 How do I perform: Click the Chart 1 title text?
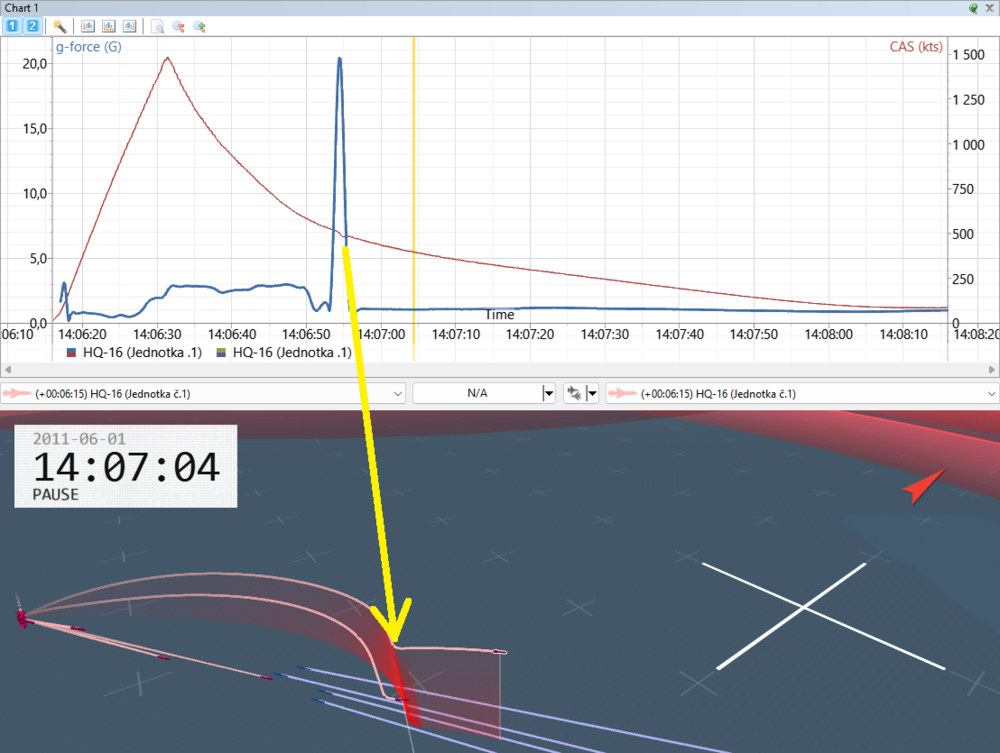pos(22,8)
